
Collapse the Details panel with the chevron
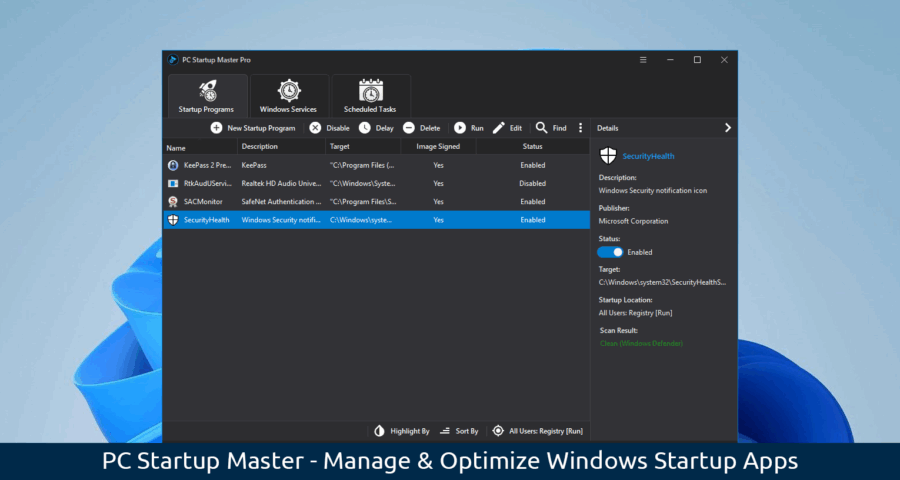728,128
